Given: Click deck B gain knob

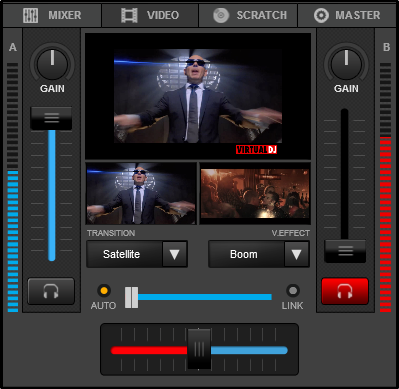Looking at the screenshot, I should pyautogui.click(x=346, y=64).
